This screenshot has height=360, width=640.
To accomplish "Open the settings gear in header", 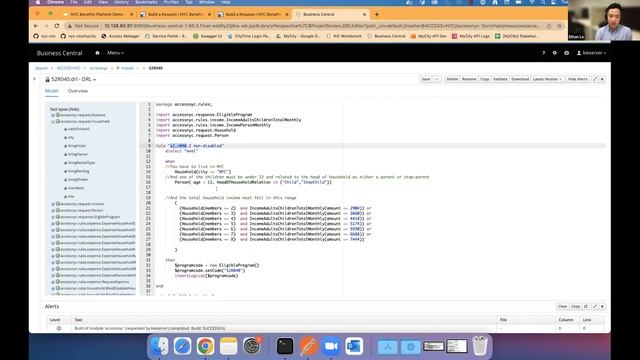I will 554,53.
